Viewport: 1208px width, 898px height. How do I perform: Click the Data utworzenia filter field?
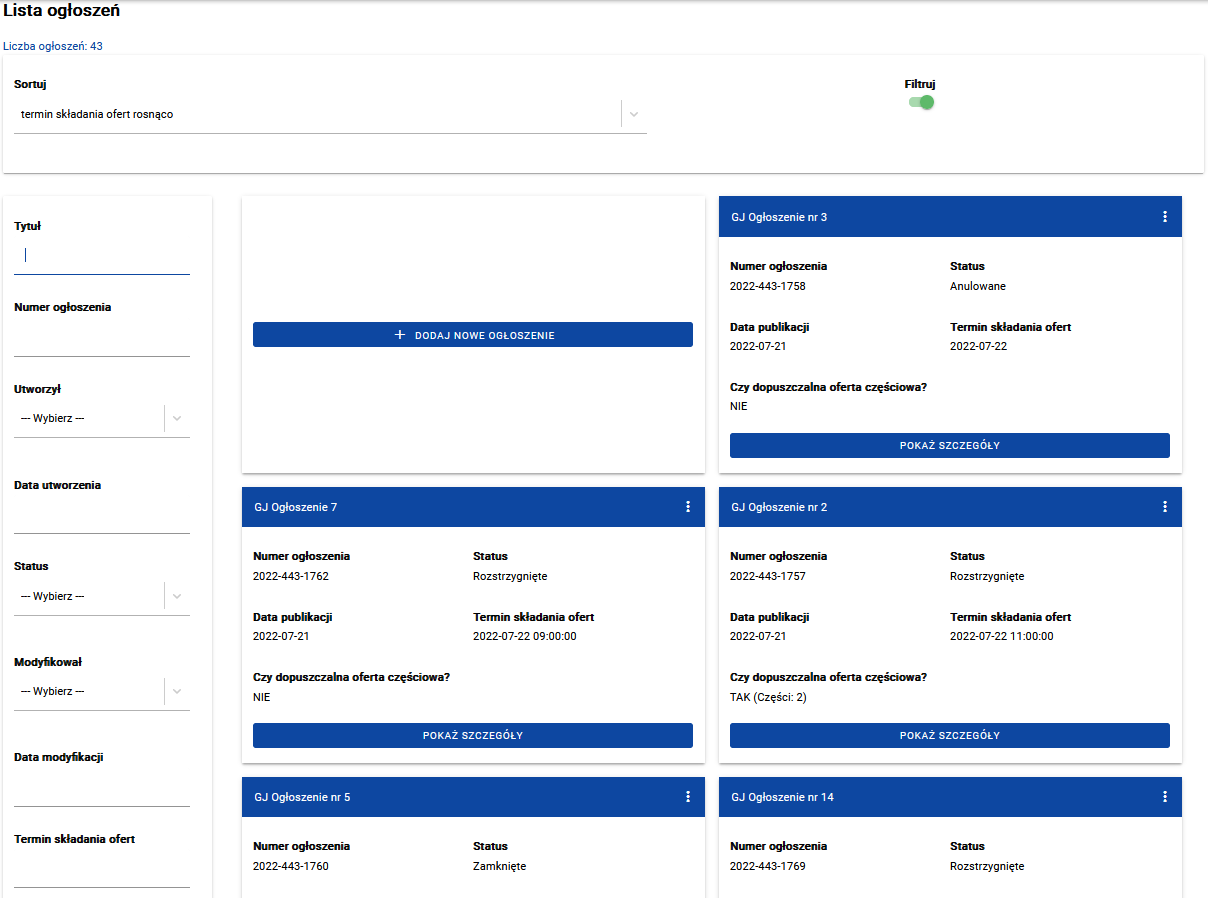coord(102,517)
